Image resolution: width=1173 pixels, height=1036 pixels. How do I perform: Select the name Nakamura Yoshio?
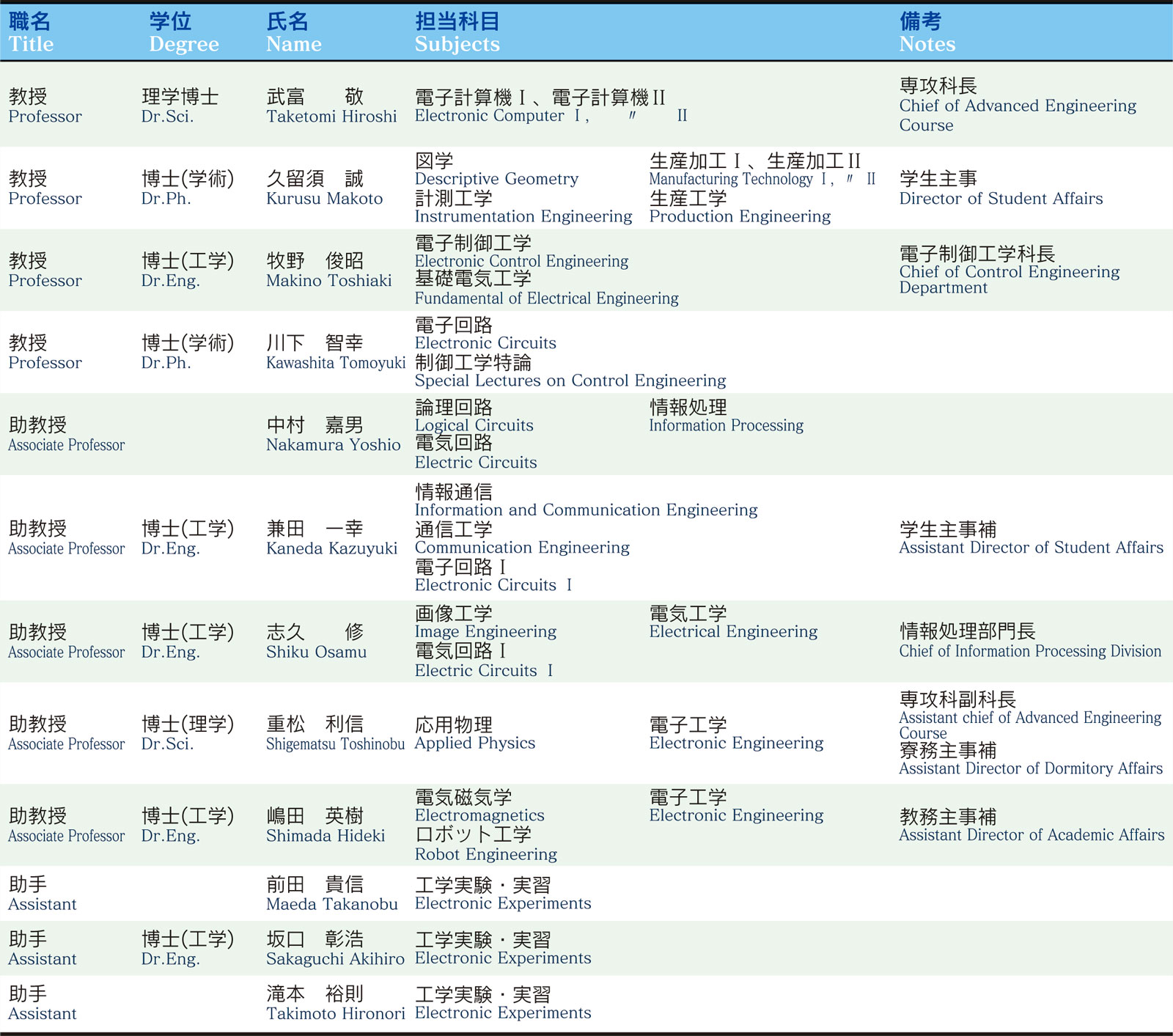click(x=333, y=445)
